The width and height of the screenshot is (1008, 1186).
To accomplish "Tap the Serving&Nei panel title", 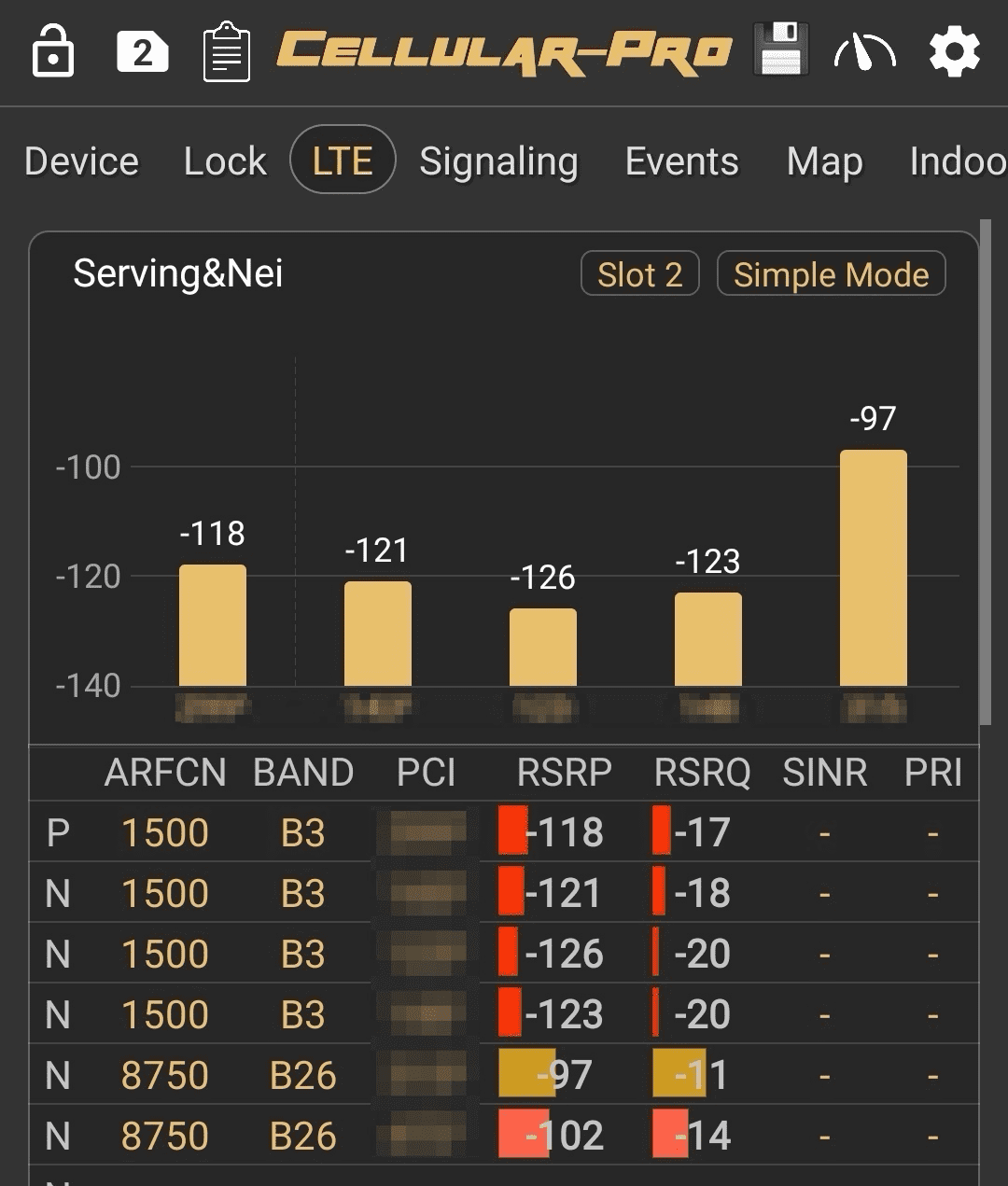I will coord(177,273).
